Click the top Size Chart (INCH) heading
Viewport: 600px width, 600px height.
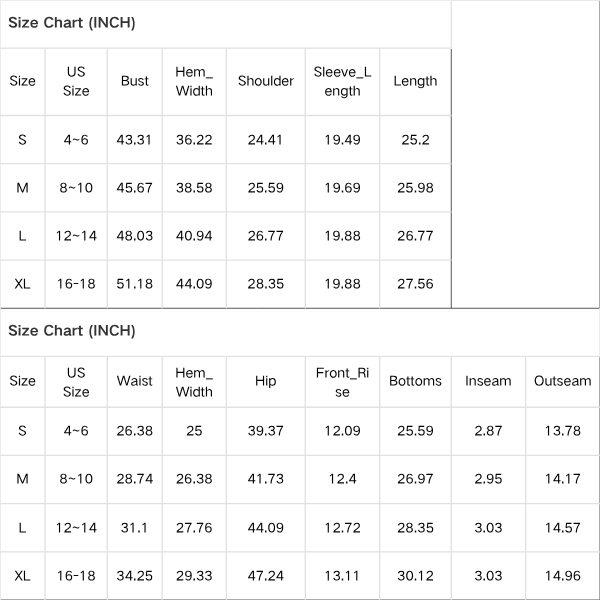[x=72, y=23]
